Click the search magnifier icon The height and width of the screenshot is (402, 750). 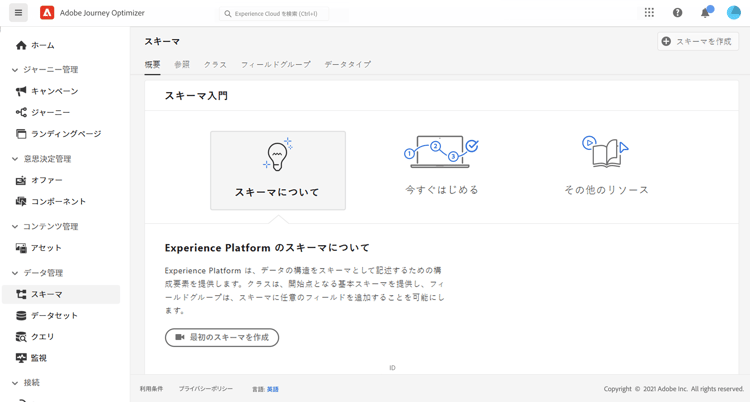(x=228, y=14)
